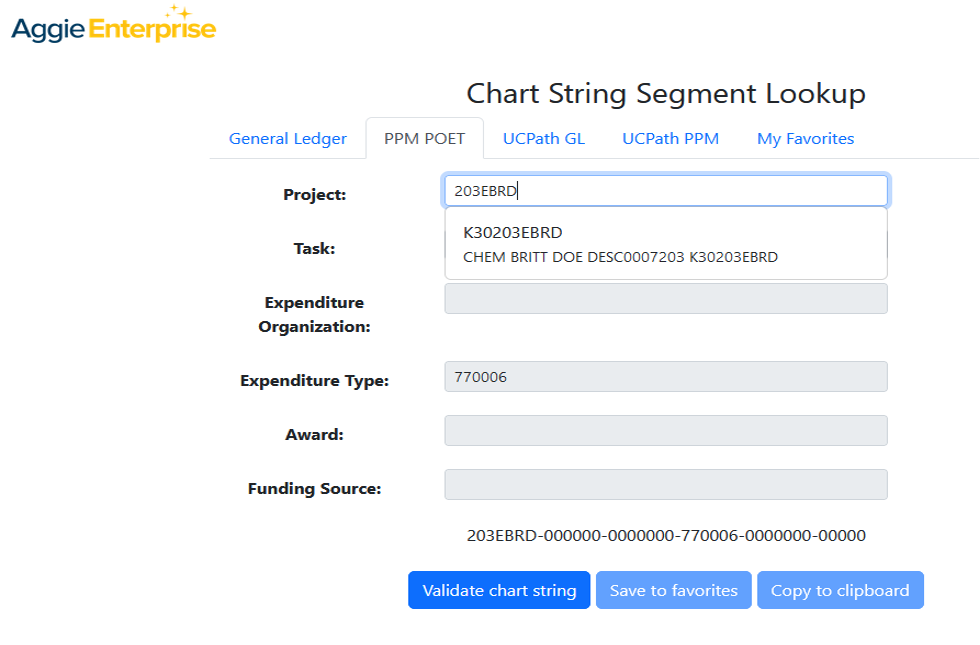Click the Expenditure Organization field
The width and height of the screenshot is (980, 645).
tap(665, 298)
